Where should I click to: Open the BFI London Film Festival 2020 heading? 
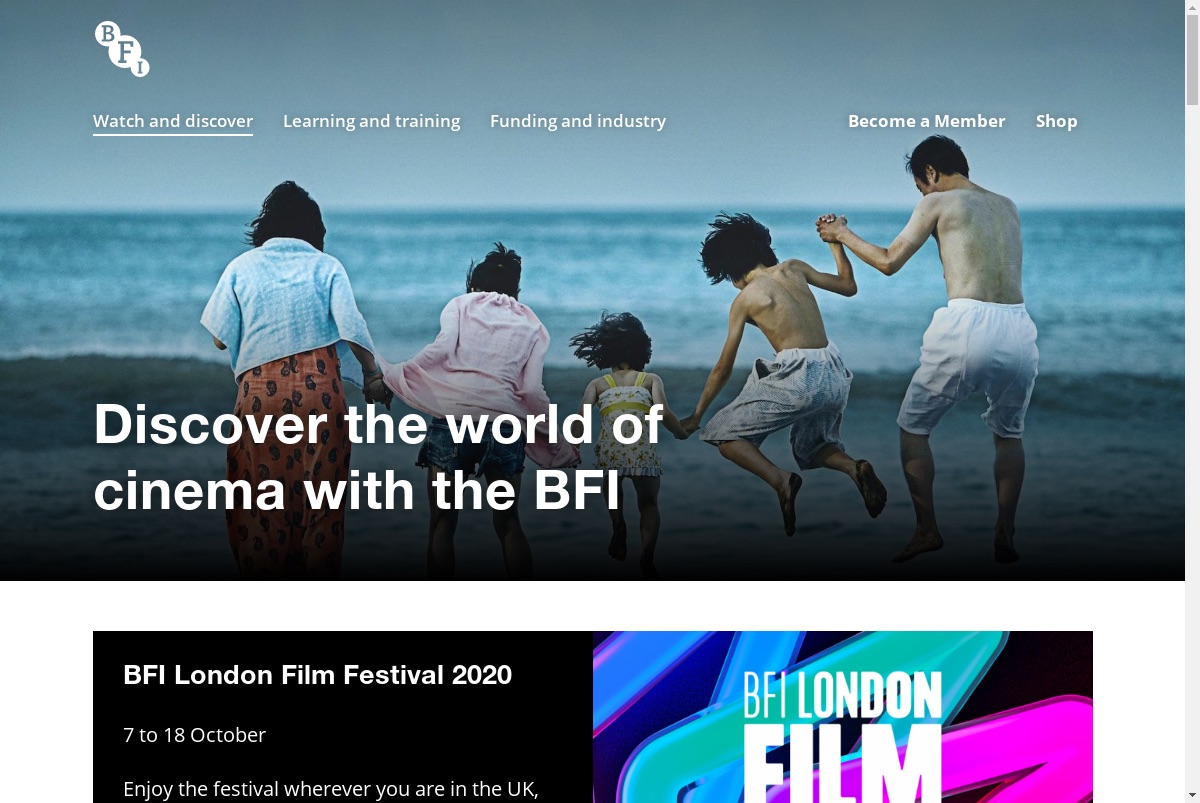tap(317, 675)
